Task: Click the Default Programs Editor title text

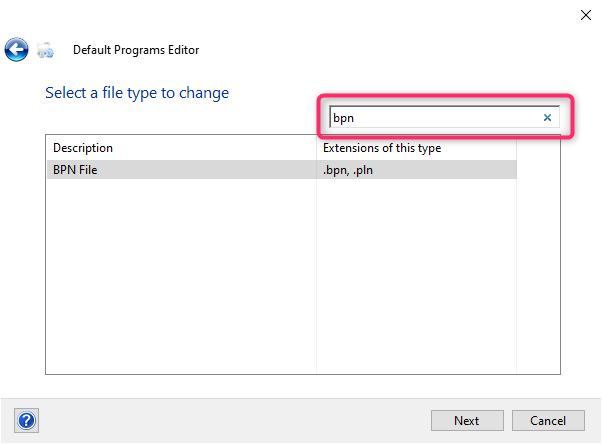Action: (136, 50)
